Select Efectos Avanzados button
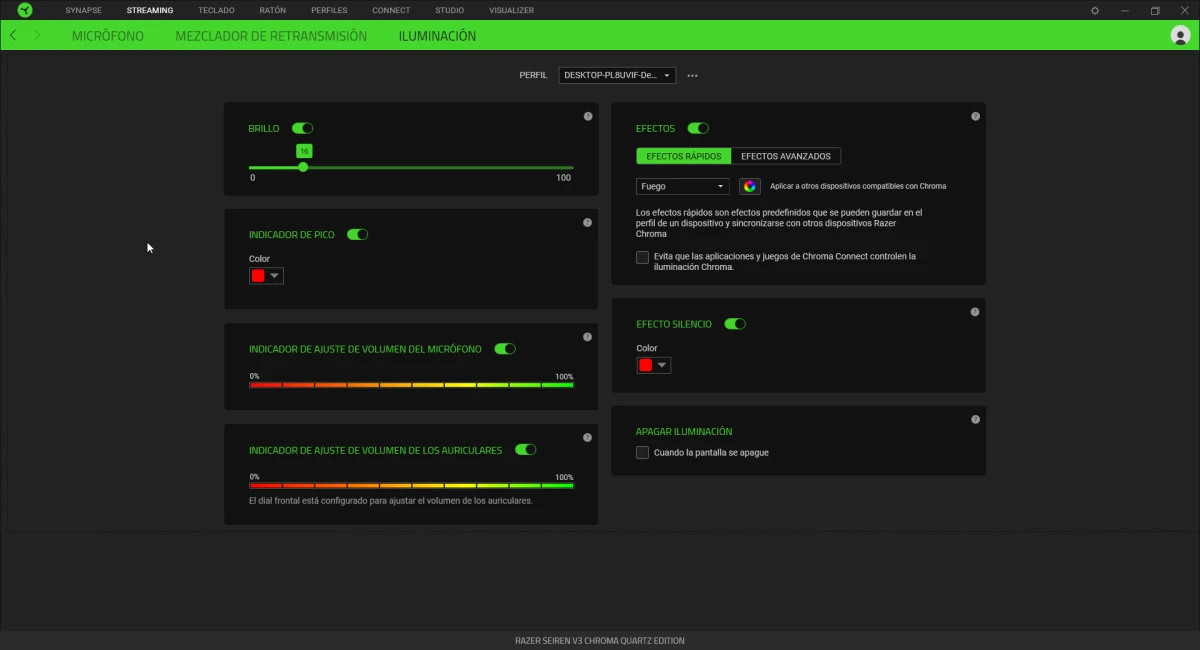Image resolution: width=1200 pixels, height=650 pixels. [x=785, y=156]
